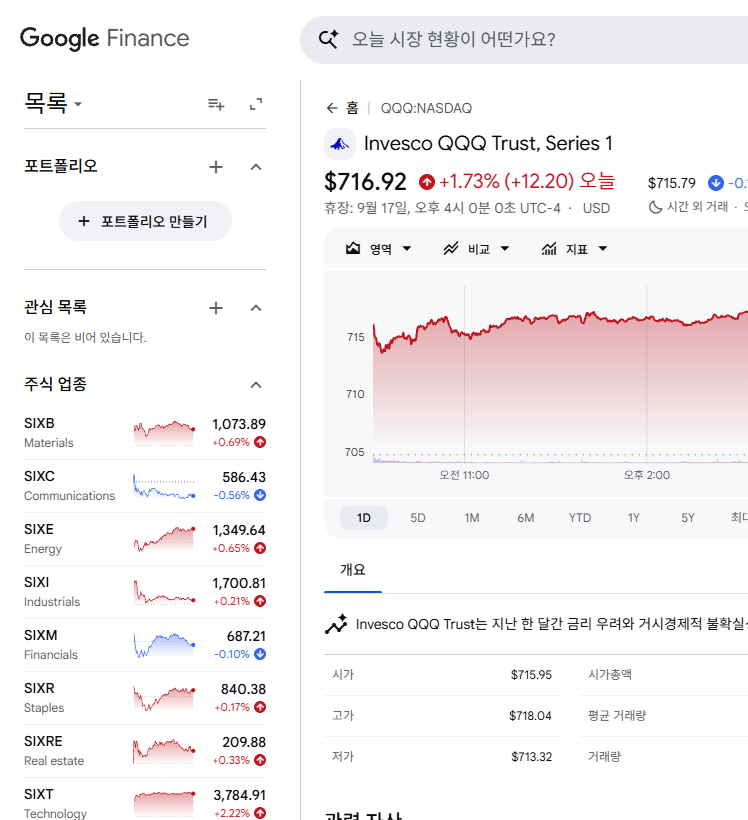The height and width of the screenshot is (820, 748).
Task: Click the 홈 breadcrumb link
Action: pyautogui.click(x=353, y=108)
